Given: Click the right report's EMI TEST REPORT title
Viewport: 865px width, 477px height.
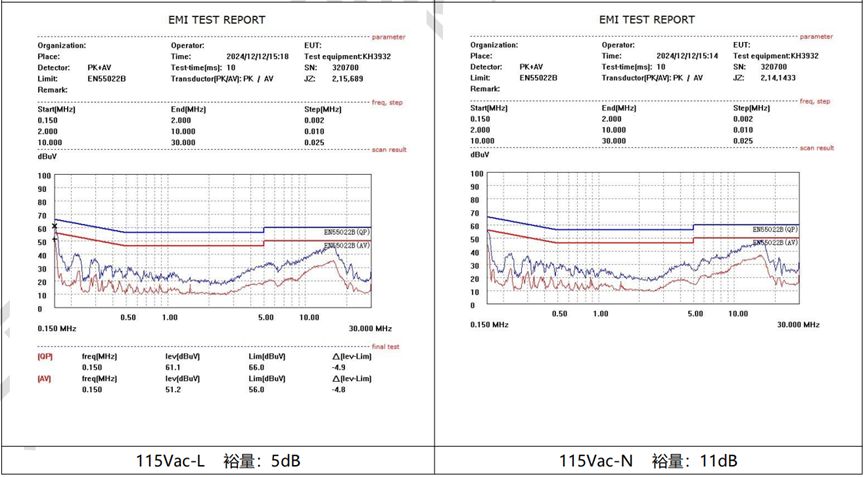Looking at the screenshot, I should 647,19.
